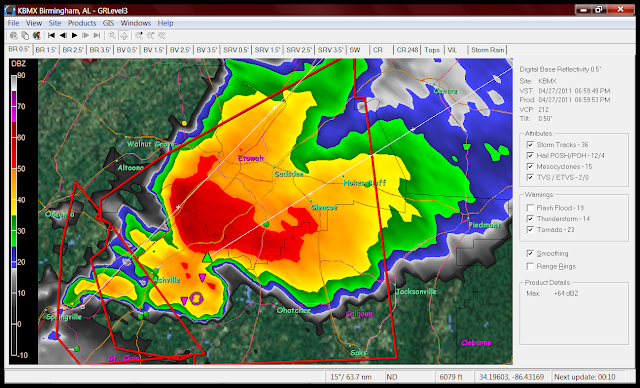Switch to BR 1.5° product tab
Screen dimensions: 640x388
[x=46, y=50]
